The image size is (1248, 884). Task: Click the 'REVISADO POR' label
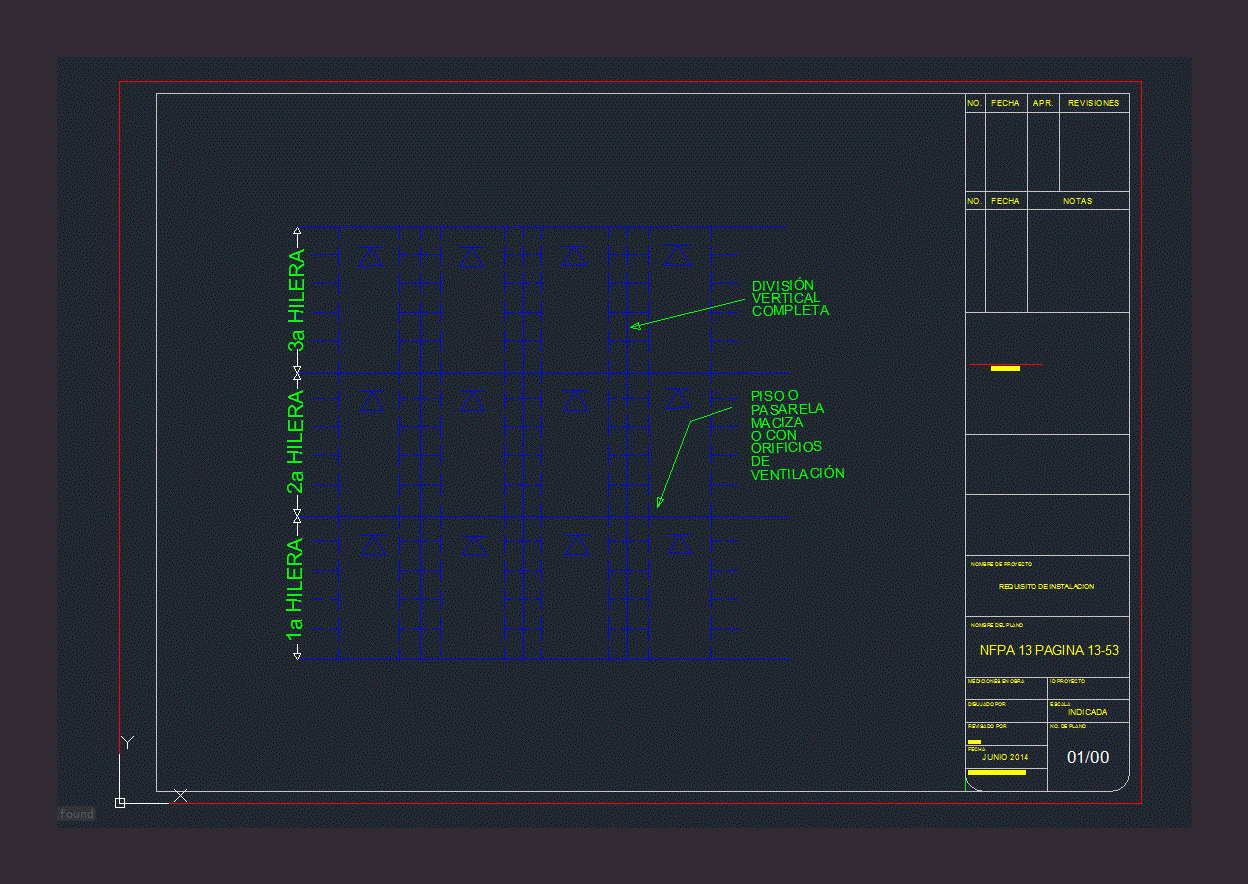(988, 726)
